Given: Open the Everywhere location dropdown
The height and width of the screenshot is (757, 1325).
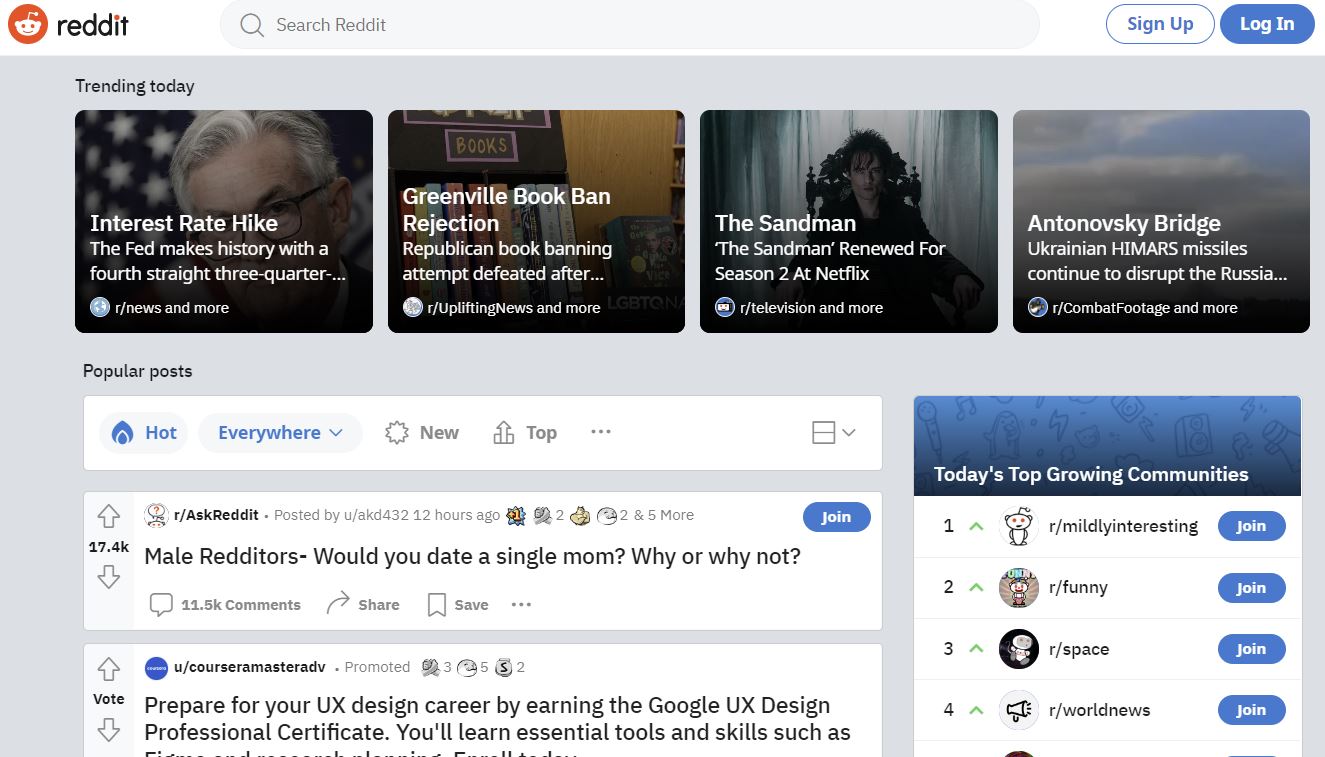Looking at the screenshot, I should [x=280, y=432].
